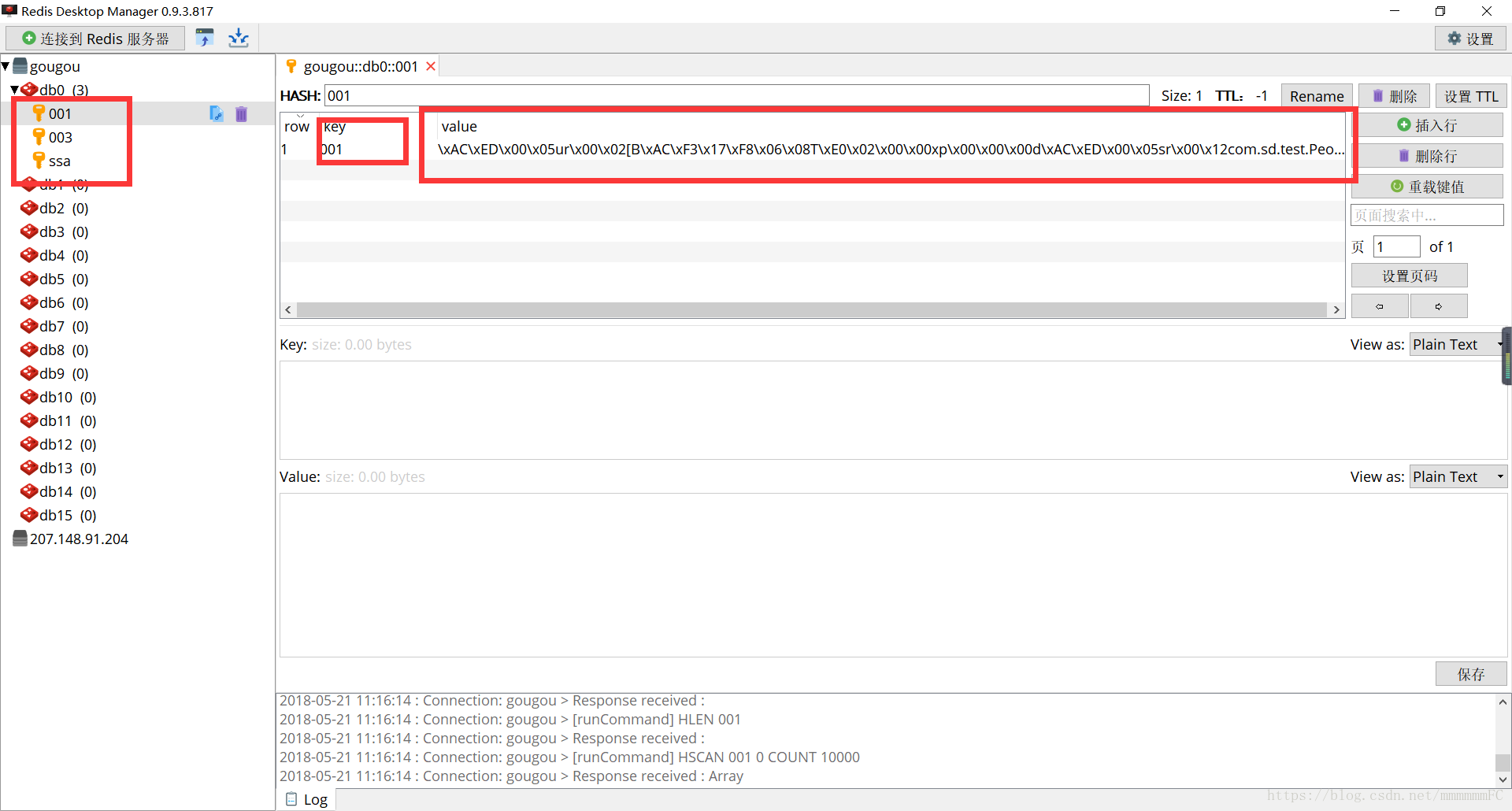The image size is (1512, 811).
Task: Open the Key View as dropdown
Action: pos(1458,345)
